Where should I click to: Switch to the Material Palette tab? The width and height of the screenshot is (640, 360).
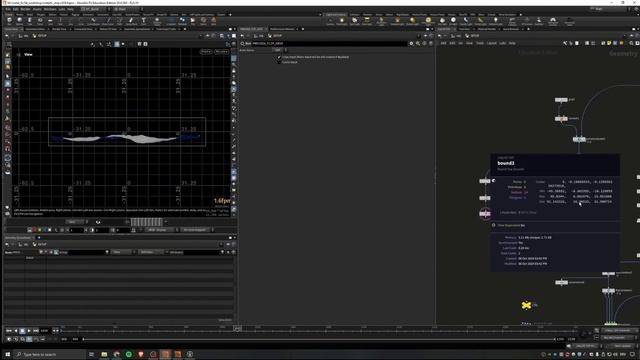pos(487,29)
